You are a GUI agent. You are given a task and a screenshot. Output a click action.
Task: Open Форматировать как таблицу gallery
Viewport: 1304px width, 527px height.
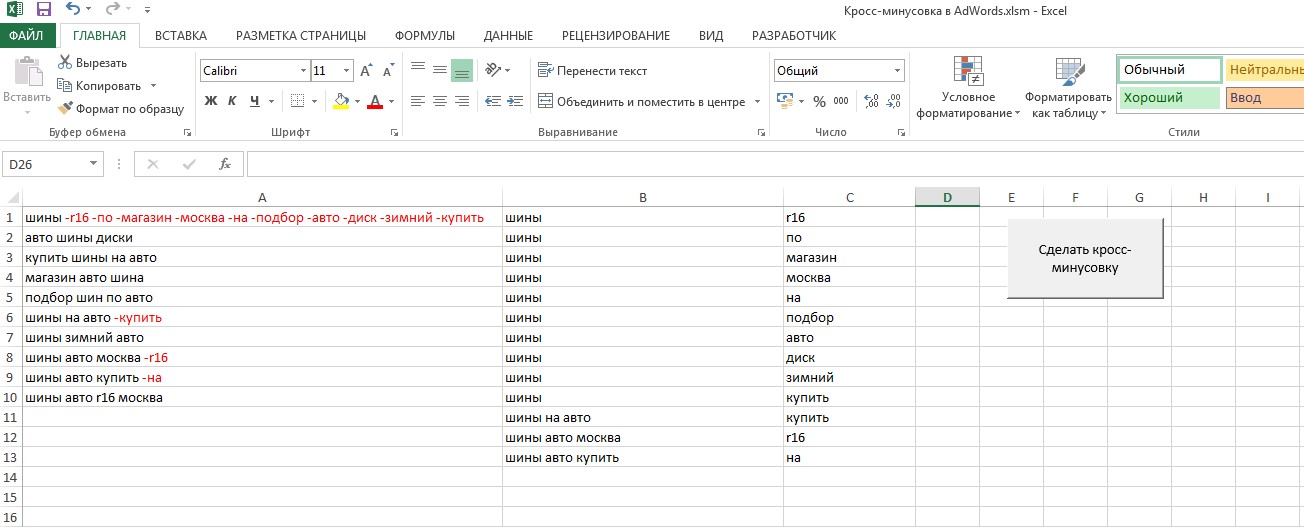(x=1068, y=88)
